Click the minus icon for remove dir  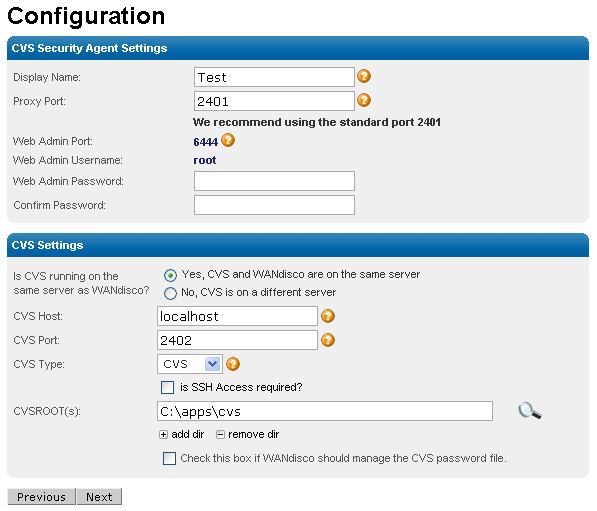pos(220,434)
